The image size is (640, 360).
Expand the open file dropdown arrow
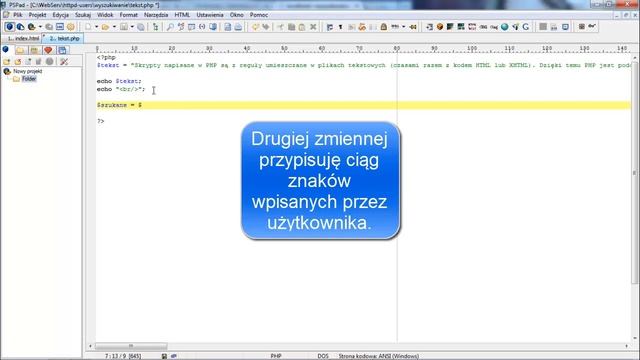(114, 27)
